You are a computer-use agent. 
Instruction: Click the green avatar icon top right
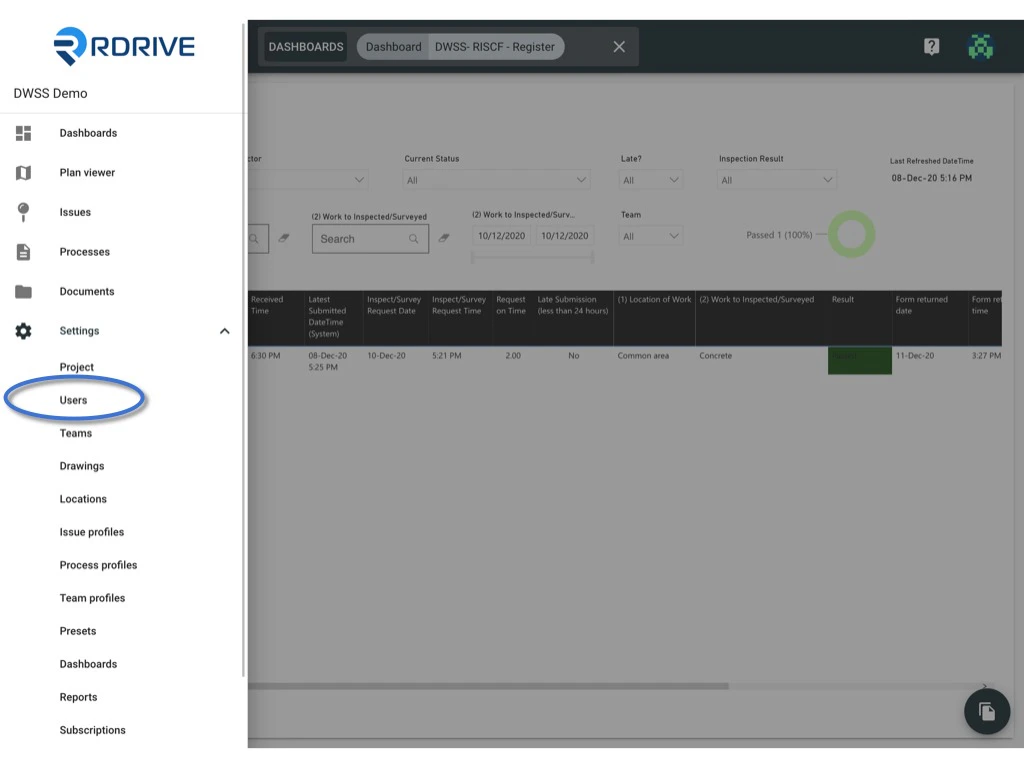pos(980,46)
